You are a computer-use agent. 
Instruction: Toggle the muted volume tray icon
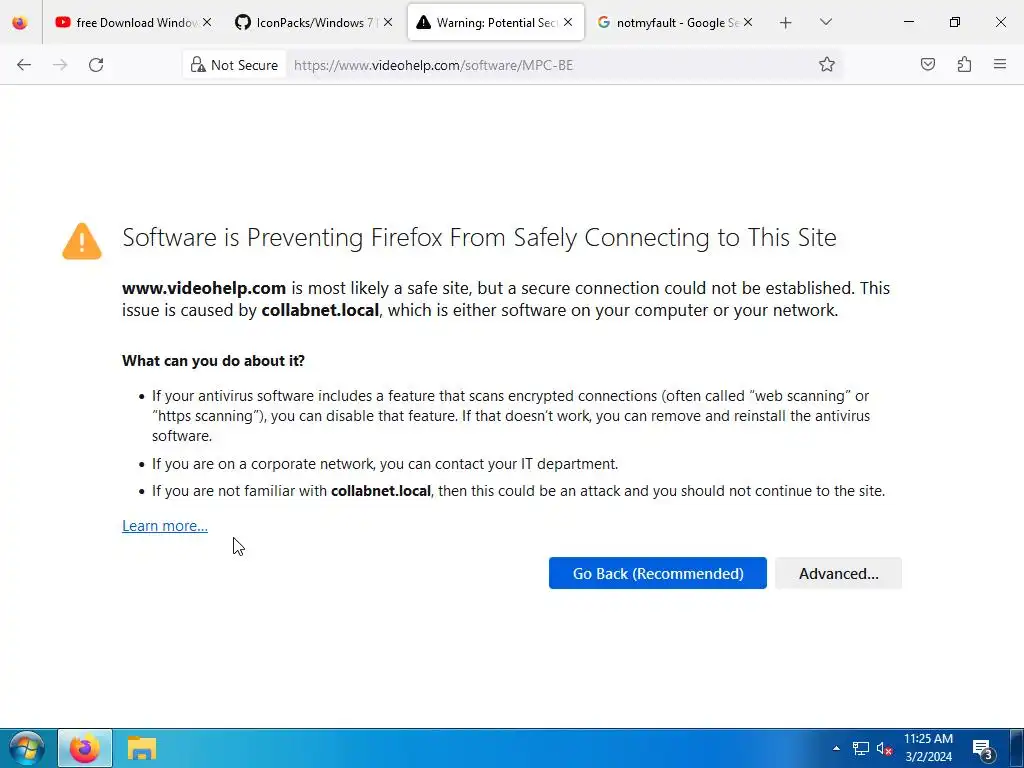pos(884,749)
